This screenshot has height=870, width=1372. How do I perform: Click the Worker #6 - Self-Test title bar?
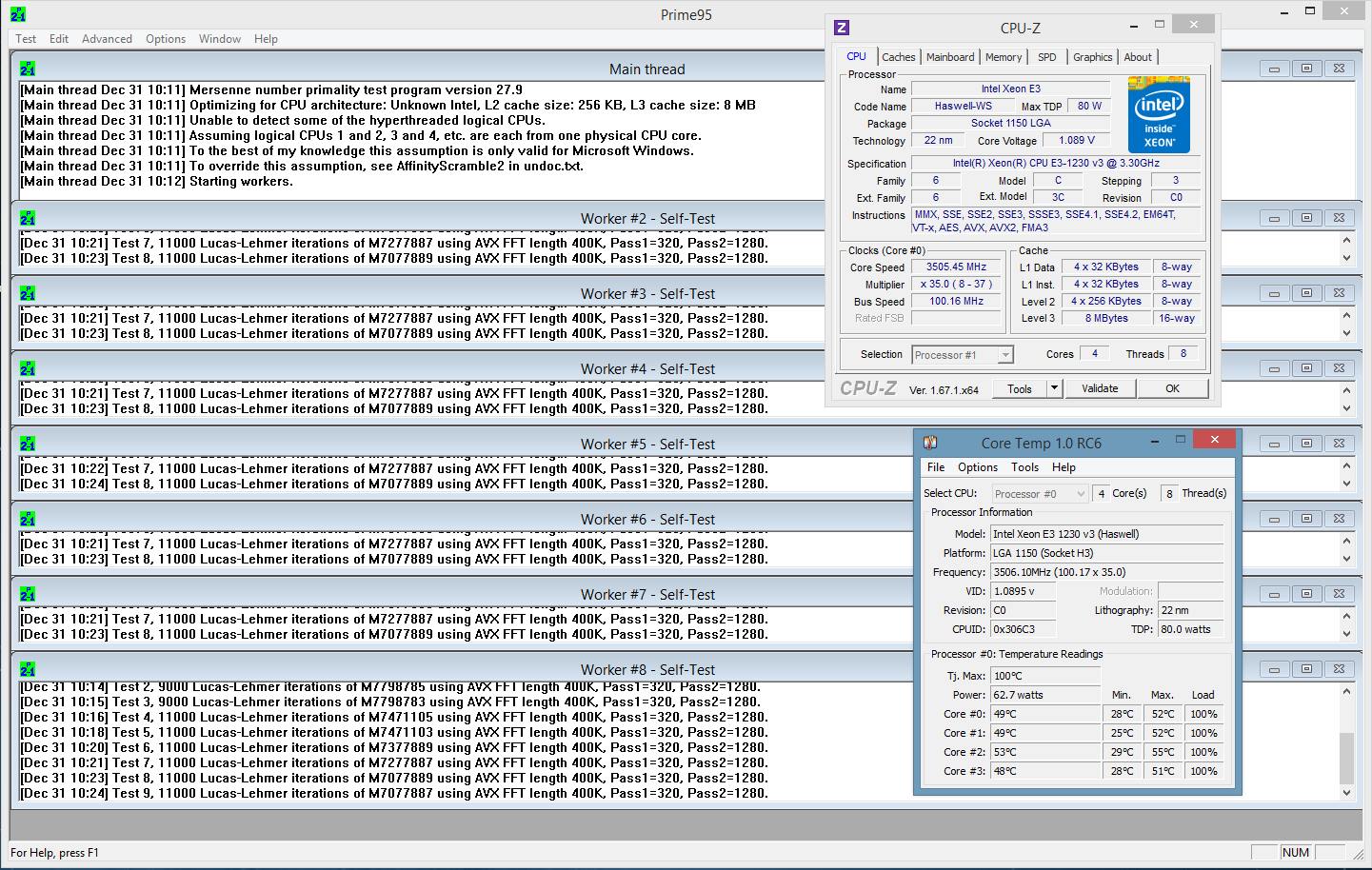[647, 519]
